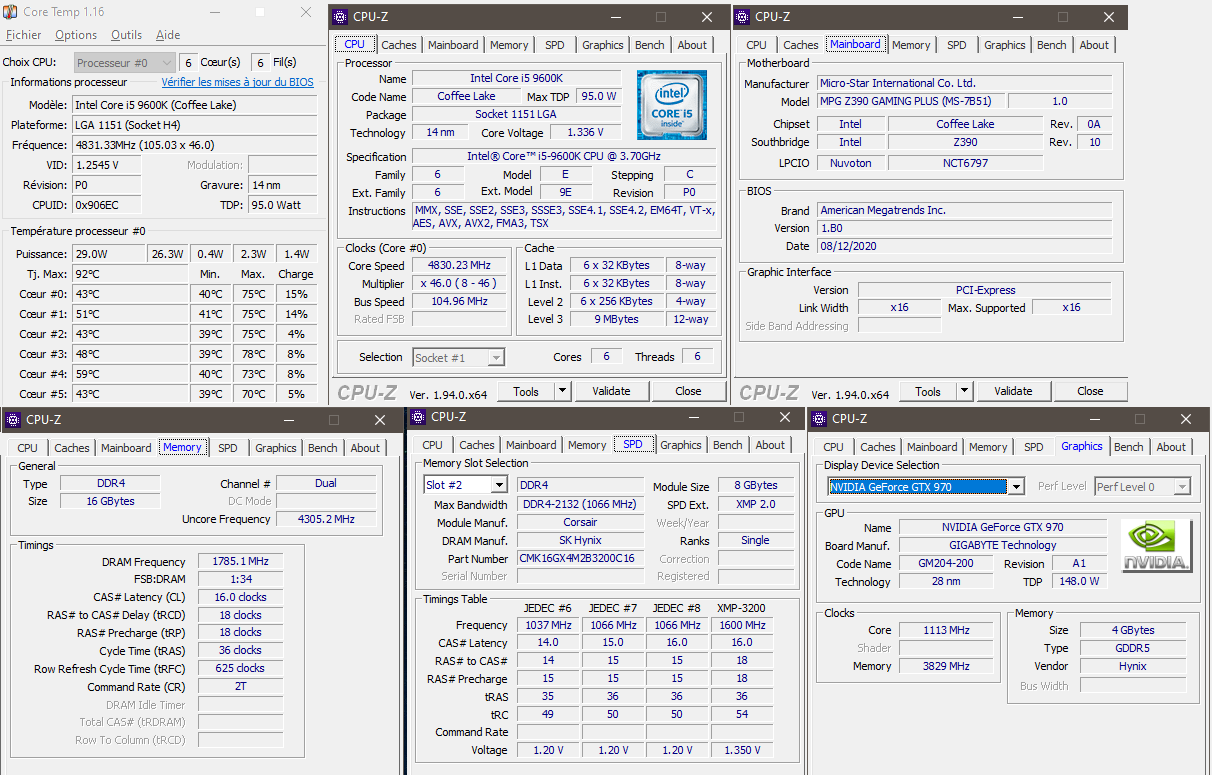Click the CPU-Z icon in the SPD window title
The width and height of the screenshot is (1212, 775).
419,417
